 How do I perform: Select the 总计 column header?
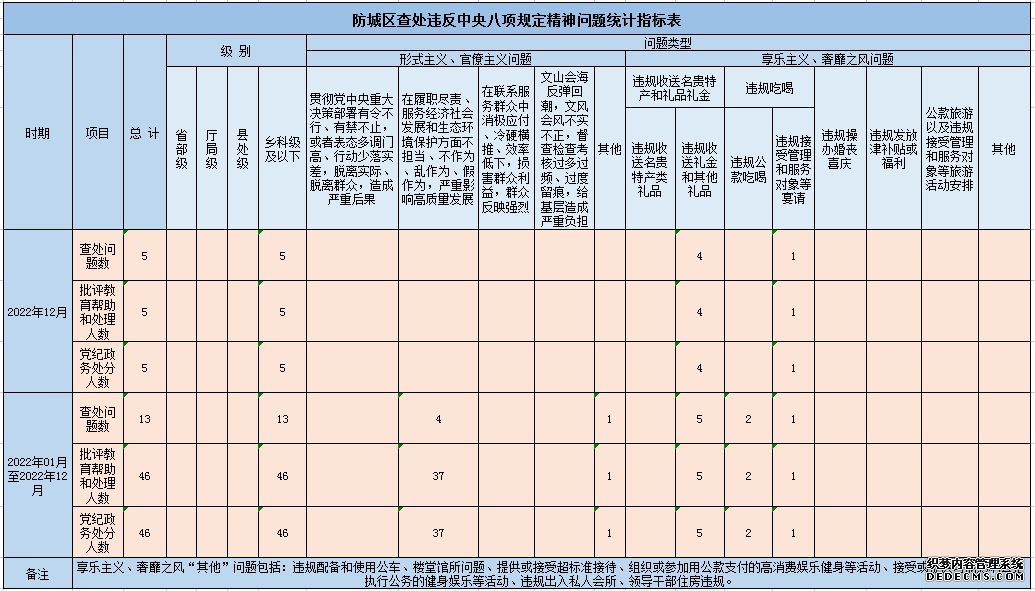point(145,133)
